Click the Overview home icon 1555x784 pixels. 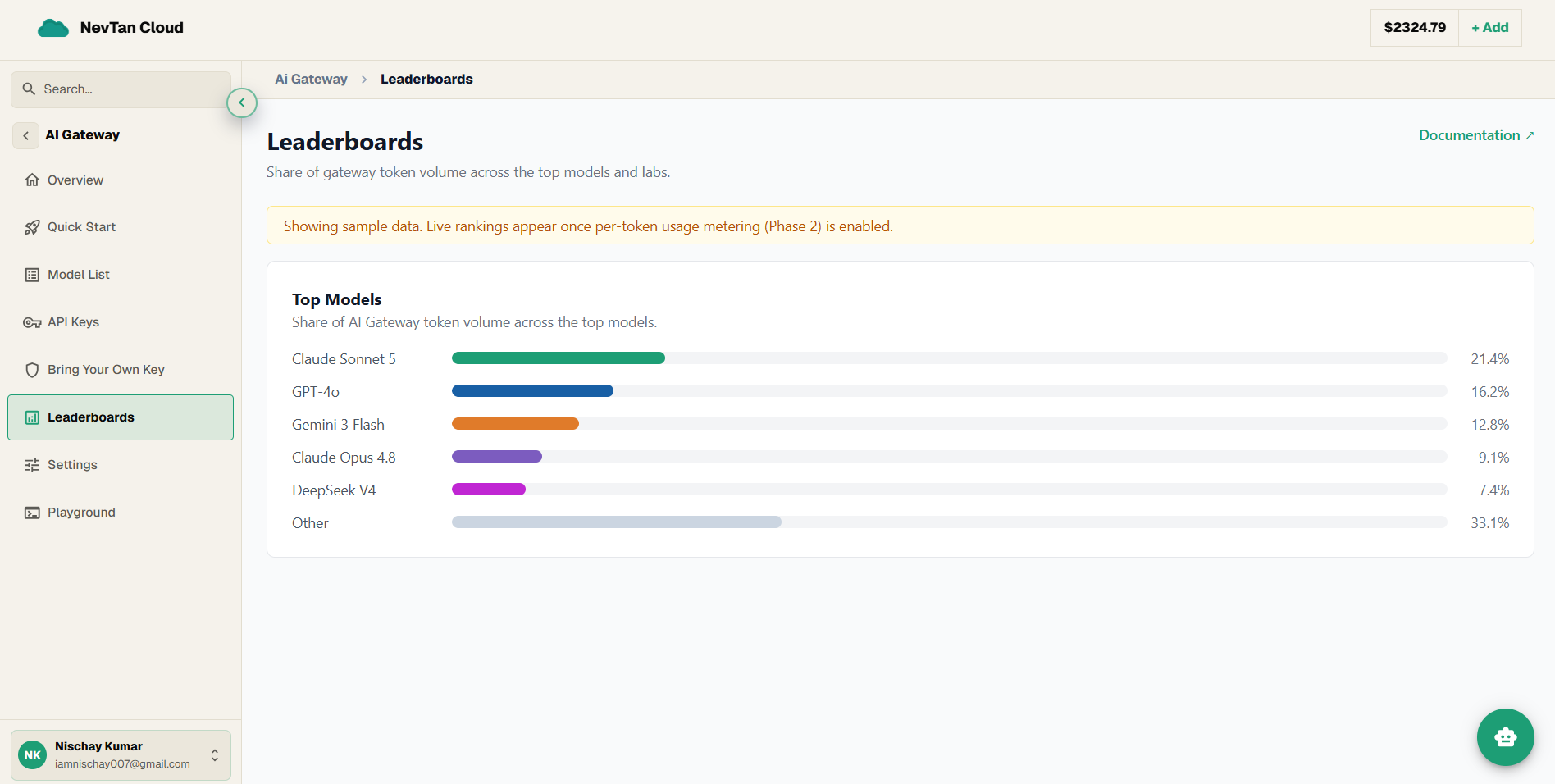[32, 180]
